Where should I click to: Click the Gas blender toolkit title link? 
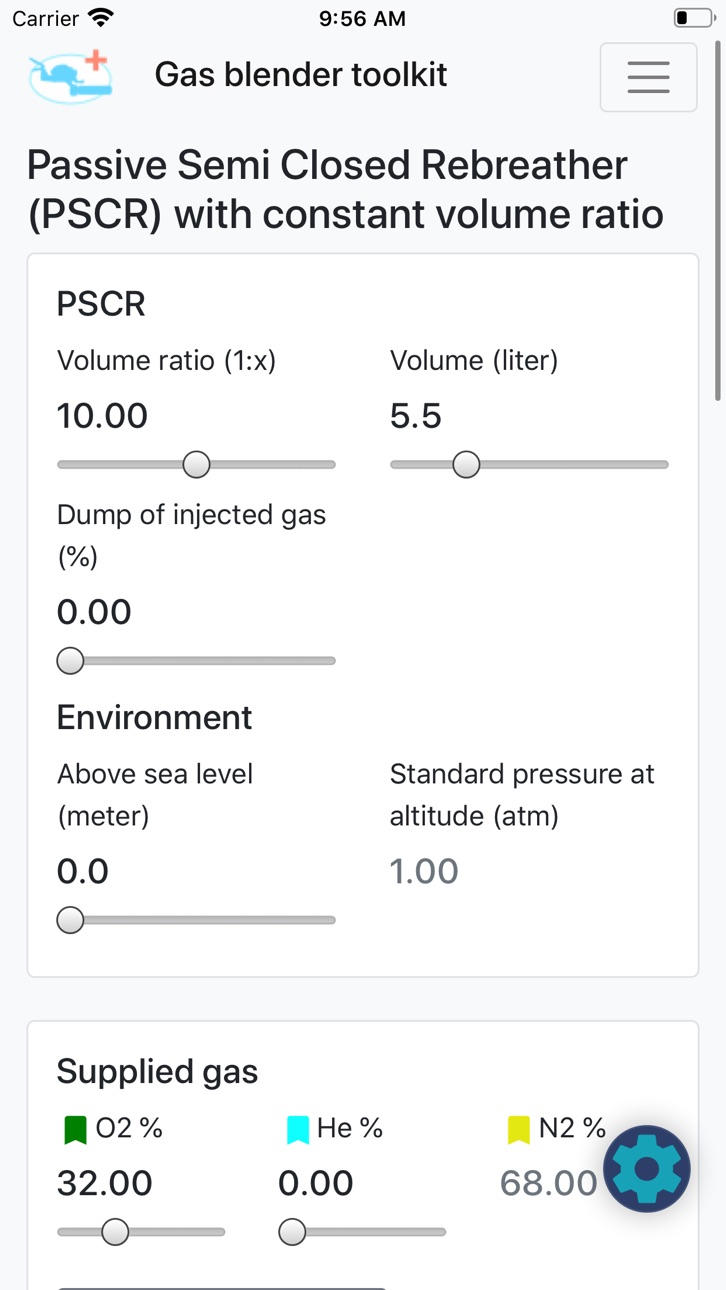pyautogui.click(x=301, y=75)
